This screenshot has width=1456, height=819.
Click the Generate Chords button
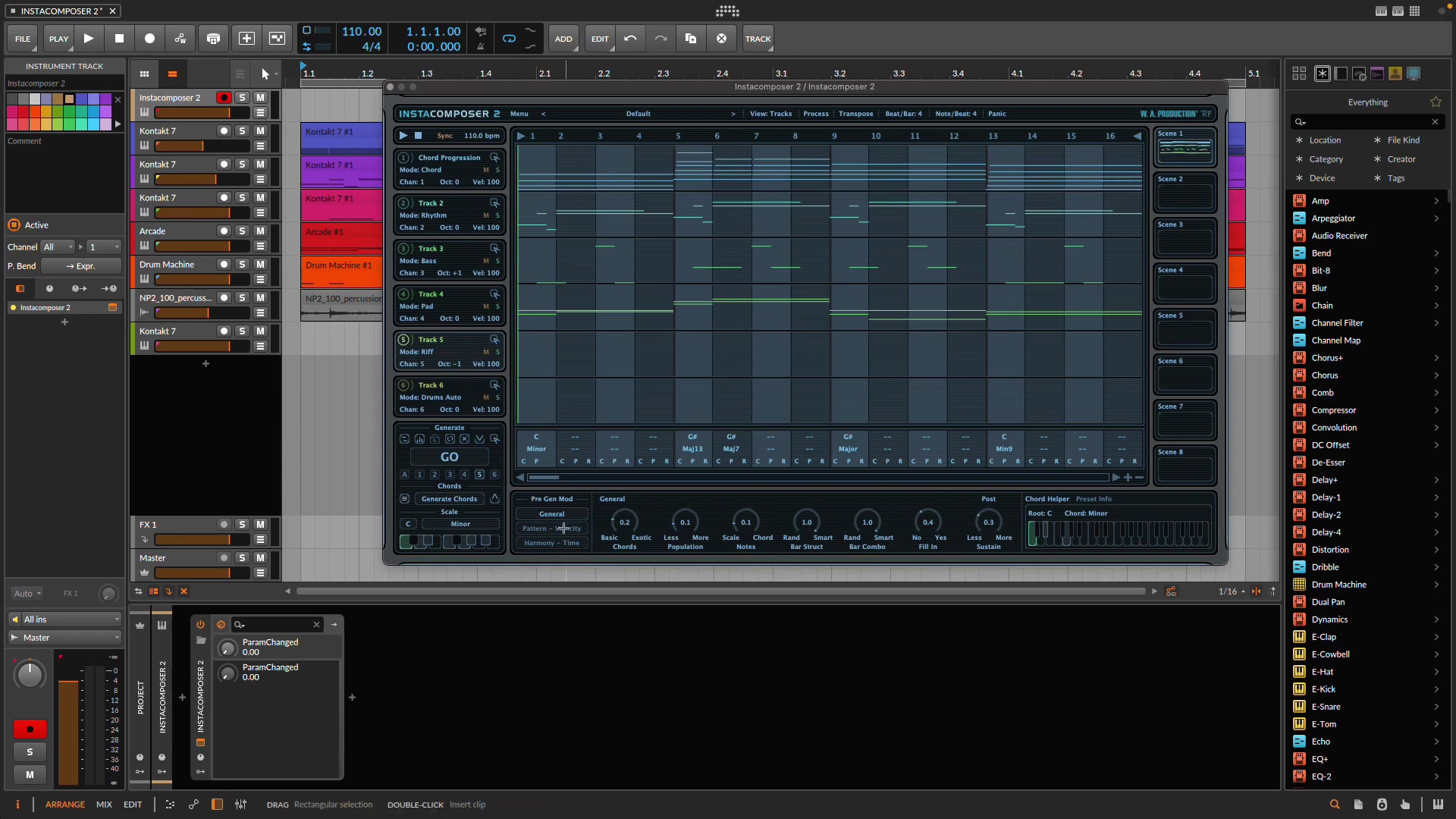coord(450,499)
